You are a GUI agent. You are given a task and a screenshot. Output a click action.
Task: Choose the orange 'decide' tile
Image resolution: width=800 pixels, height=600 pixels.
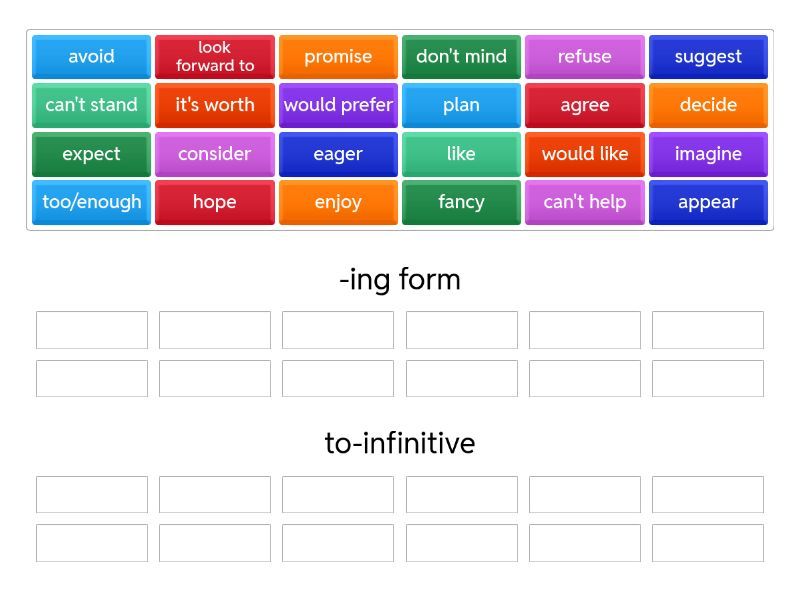tap(708, 105)
